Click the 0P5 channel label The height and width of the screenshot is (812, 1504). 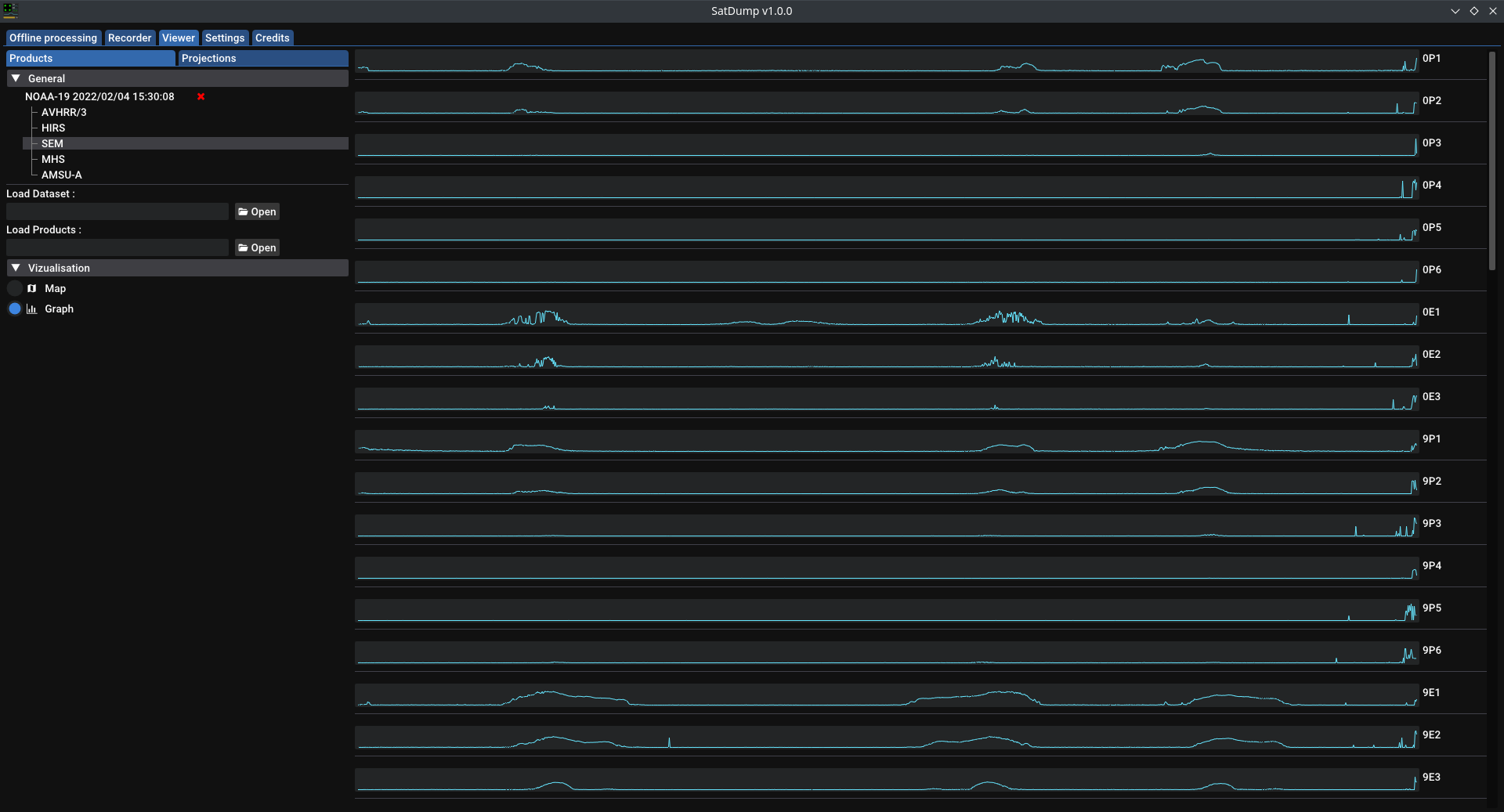pyautogui.click(x=1432, y=227)
